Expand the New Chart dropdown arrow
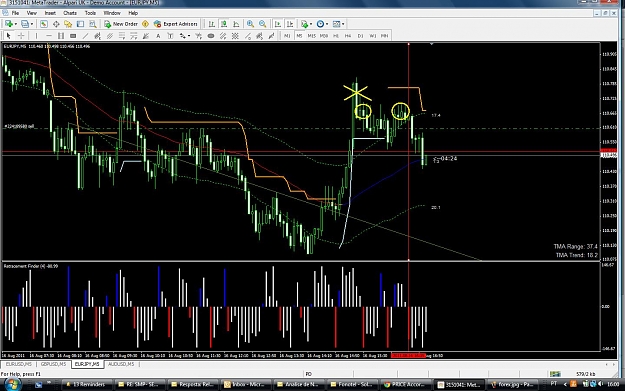 tap(16, 24)
